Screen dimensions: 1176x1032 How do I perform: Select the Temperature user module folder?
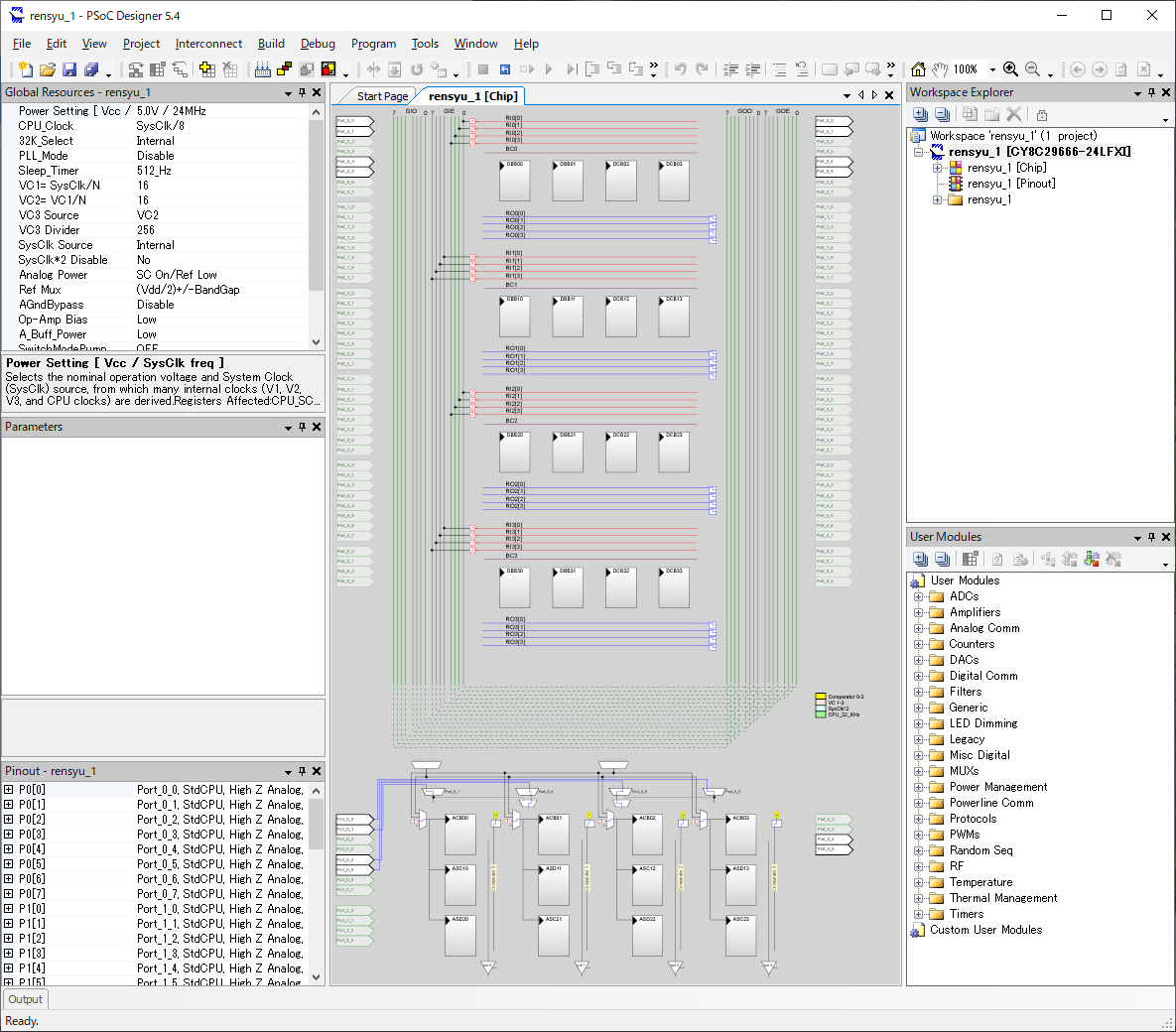pos(980,883)
